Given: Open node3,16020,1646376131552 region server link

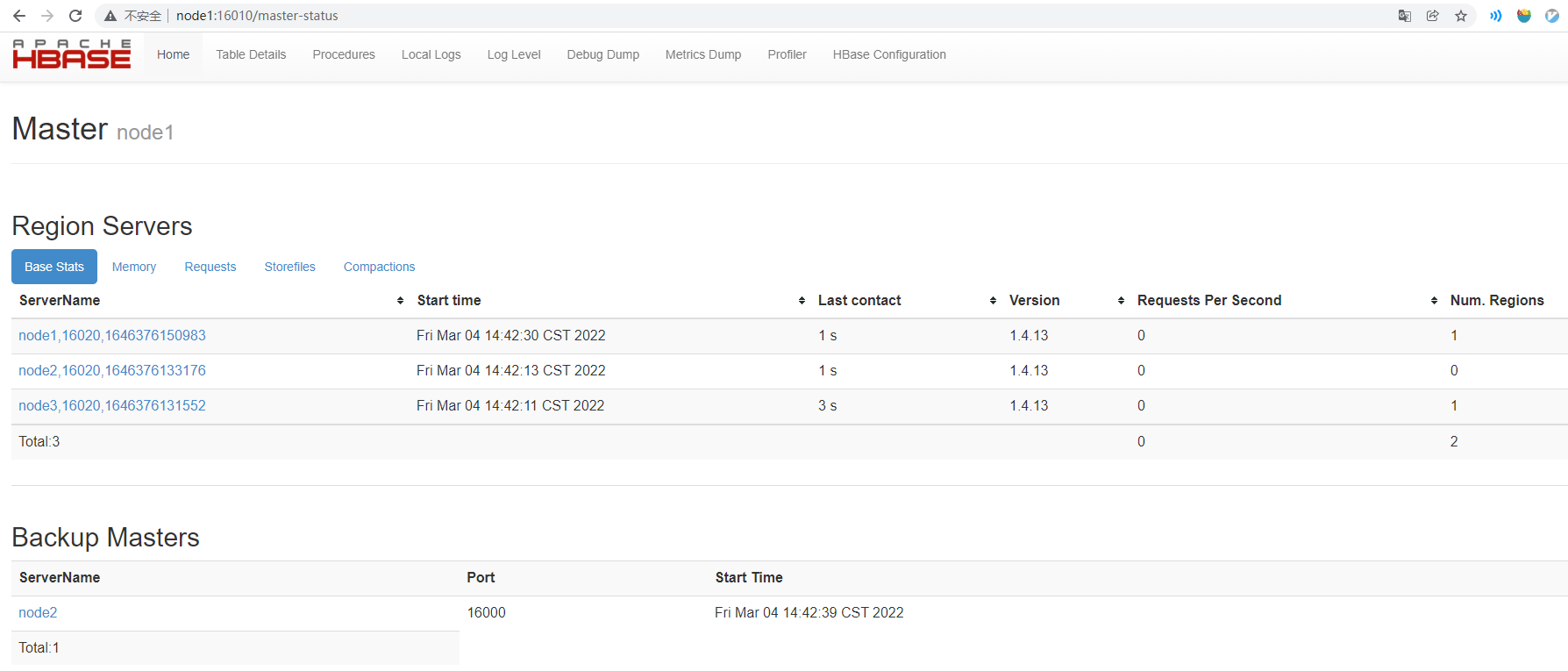Looking at the screenshot, I should click(x=112, y=405).
